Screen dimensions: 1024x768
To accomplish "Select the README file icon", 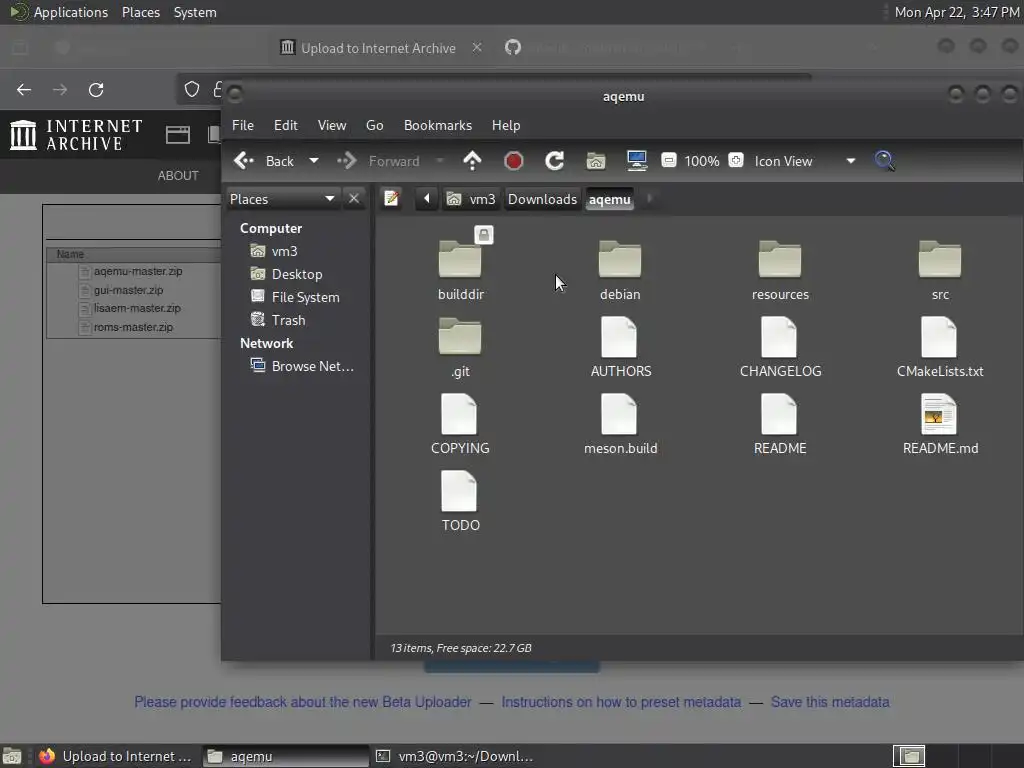I will tap(780, 414).
